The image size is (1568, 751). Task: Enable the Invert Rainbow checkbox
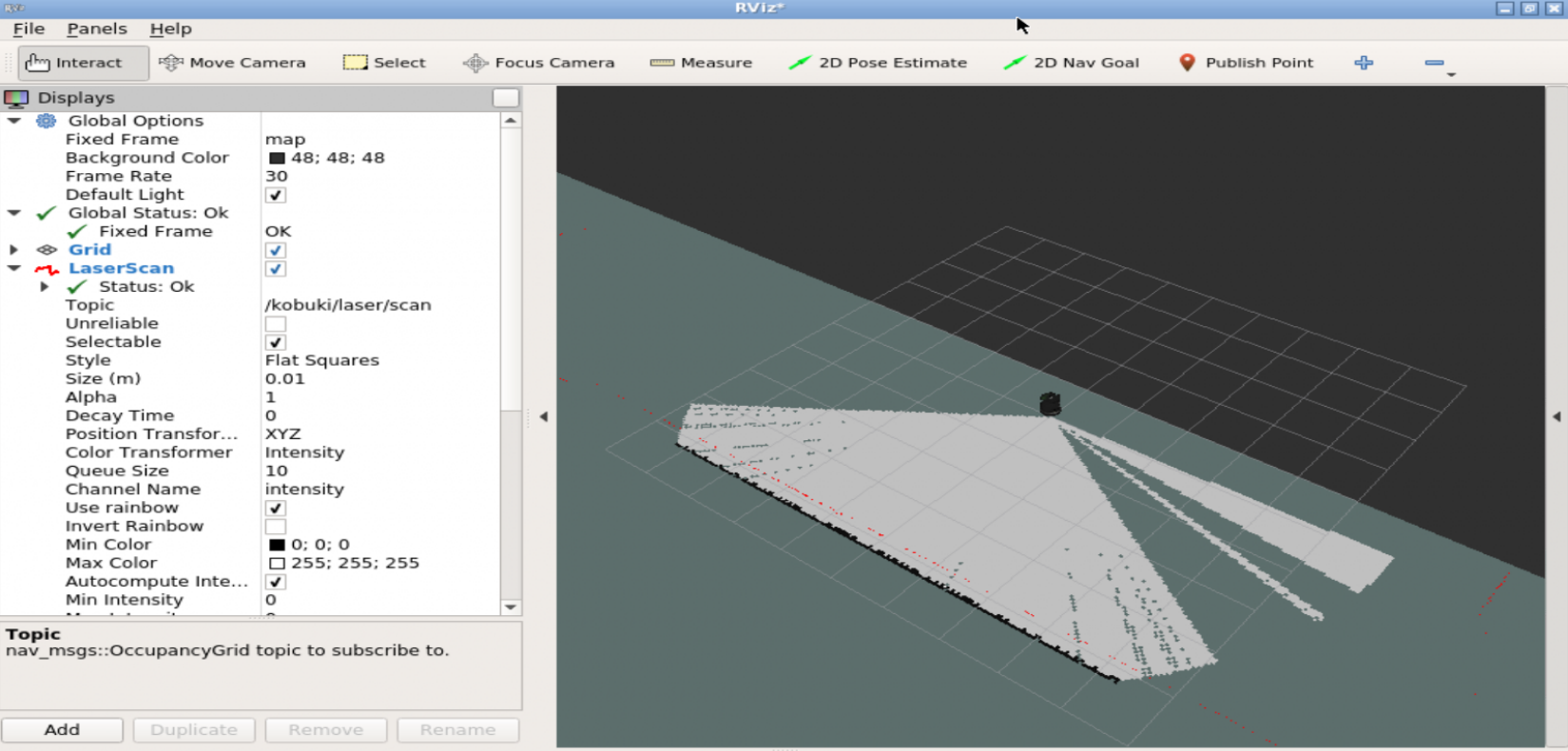click(276, 527)
